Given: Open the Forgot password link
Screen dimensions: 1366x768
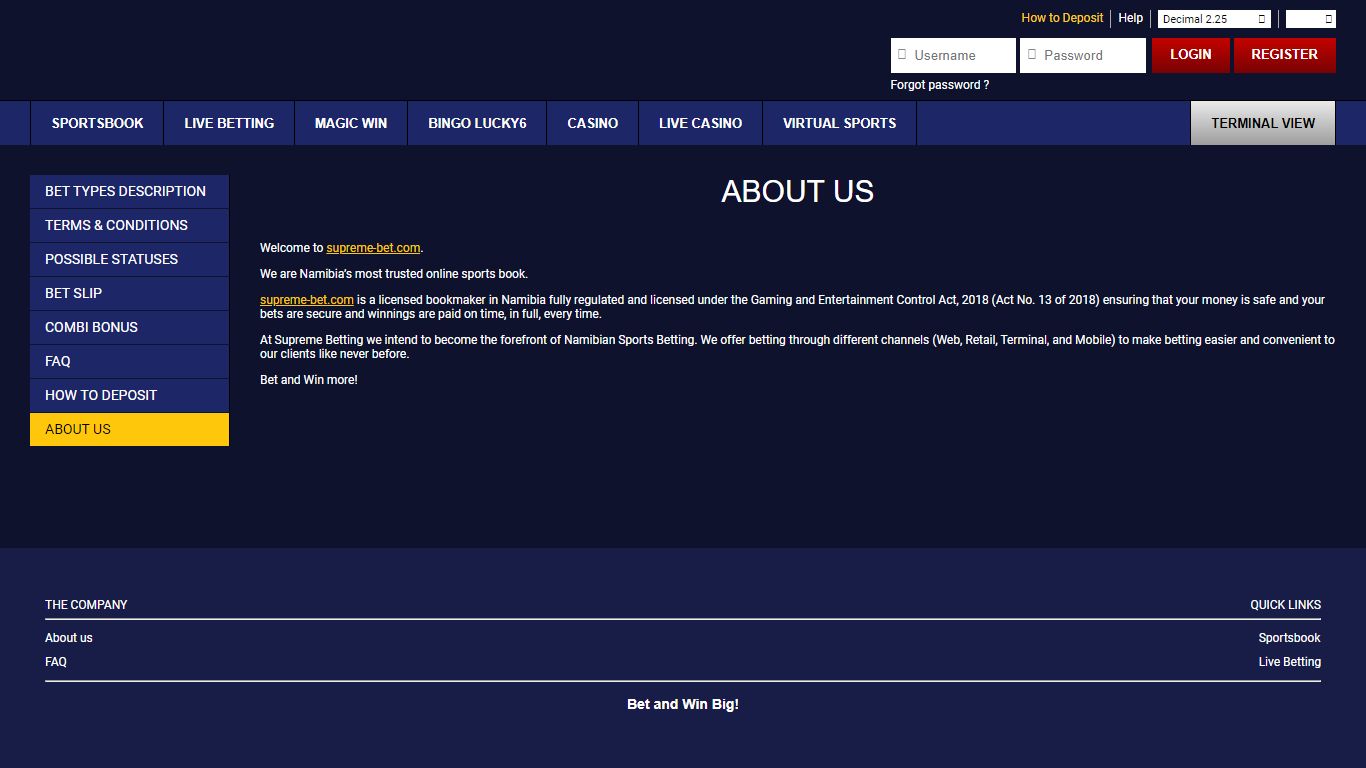Looking at the screenshot, I should click(940, 85).
